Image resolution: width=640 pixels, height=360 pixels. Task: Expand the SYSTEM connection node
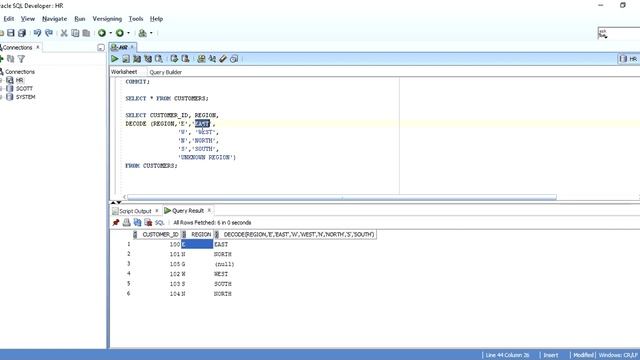point(1,97)
